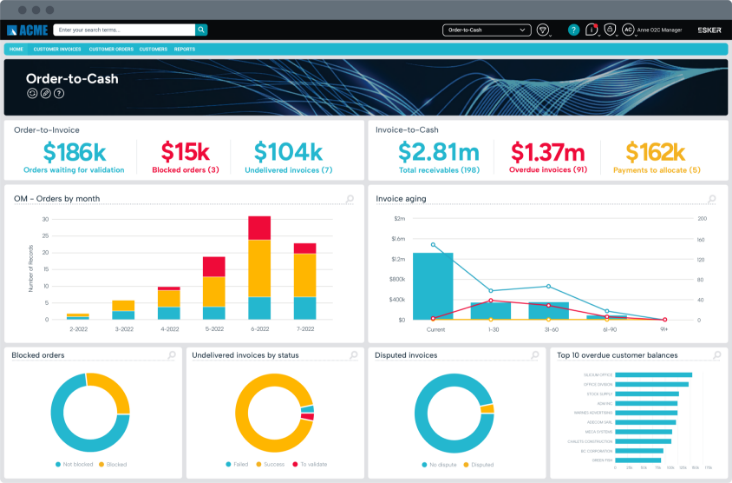The height and width of the screenshot is (483, 732).
Task: Go to the Customer Invoices tab
Action: click(56, 48)
